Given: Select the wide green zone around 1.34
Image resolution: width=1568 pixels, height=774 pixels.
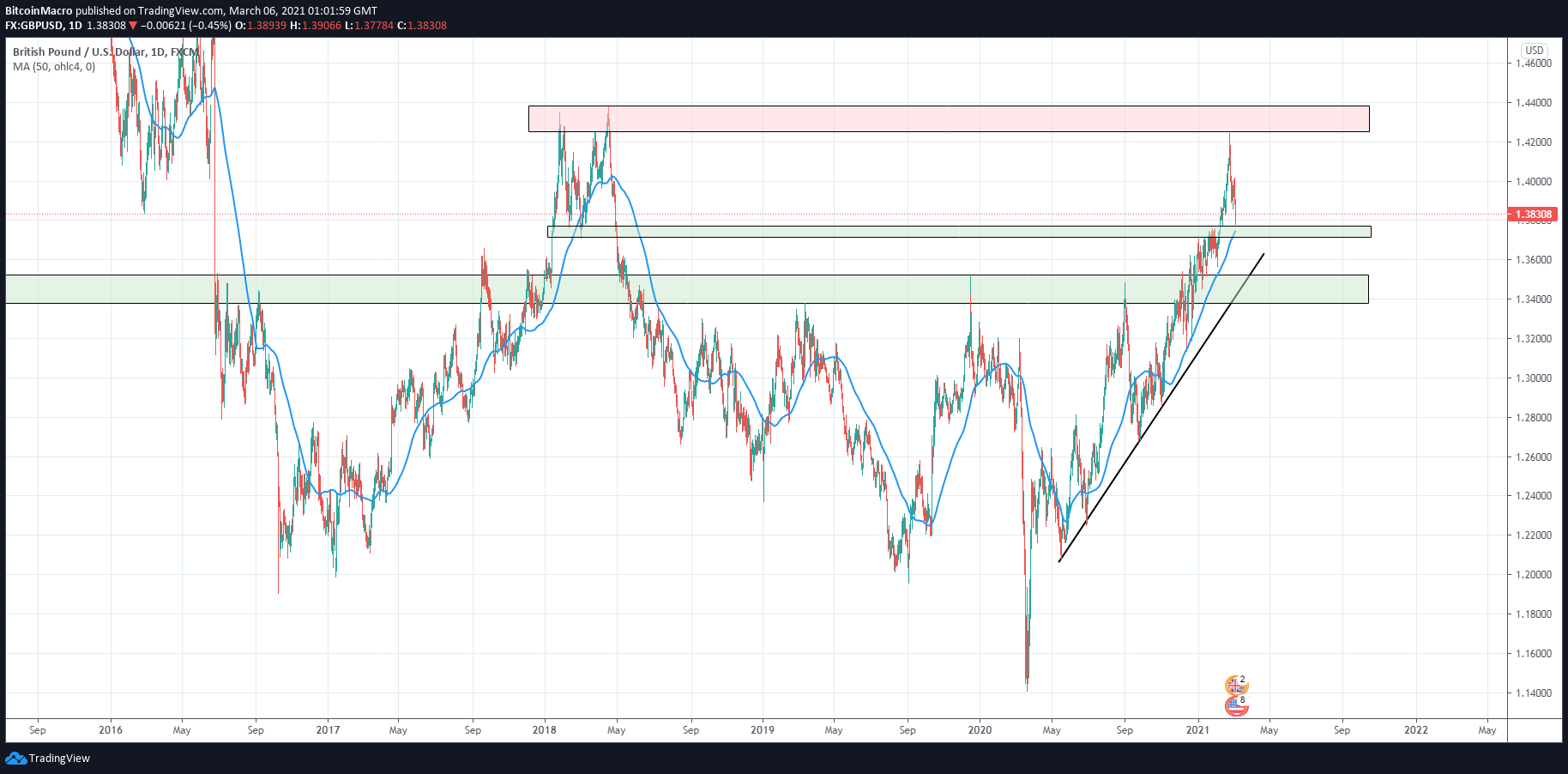Looking at the screenshot, I should pos(686,289).
